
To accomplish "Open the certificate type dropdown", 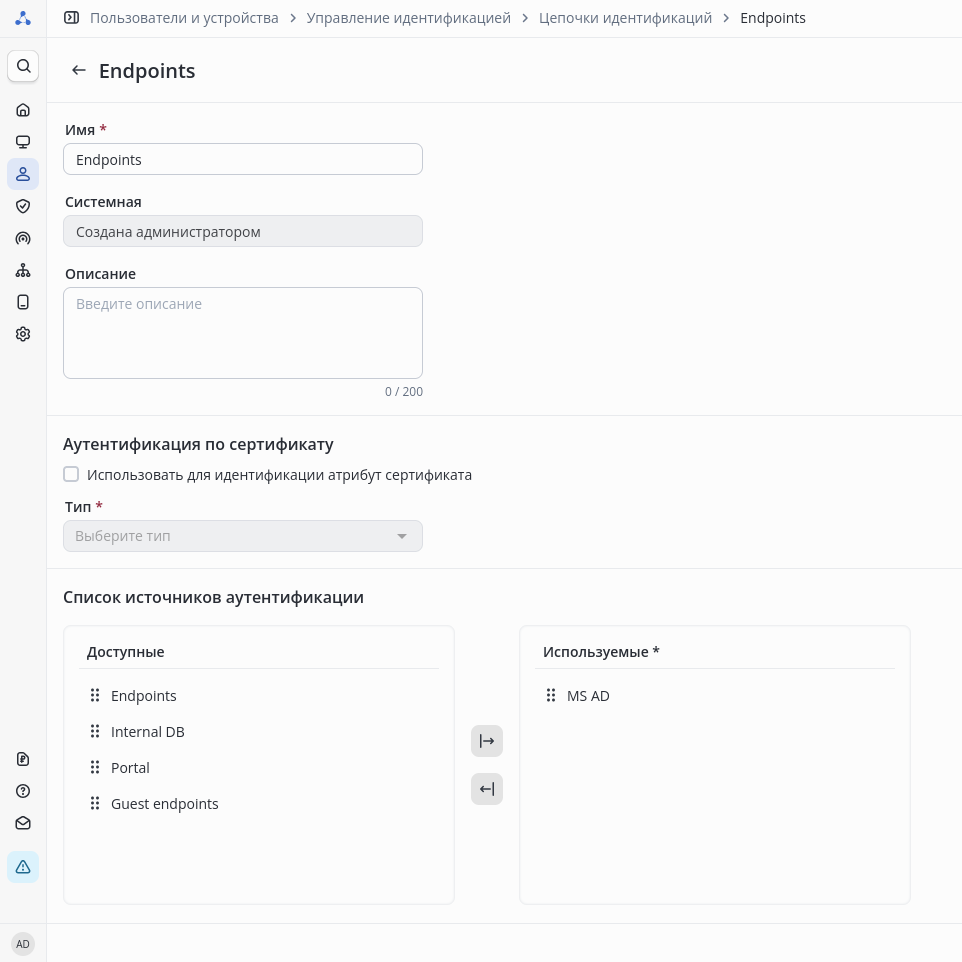I will 243,536.
